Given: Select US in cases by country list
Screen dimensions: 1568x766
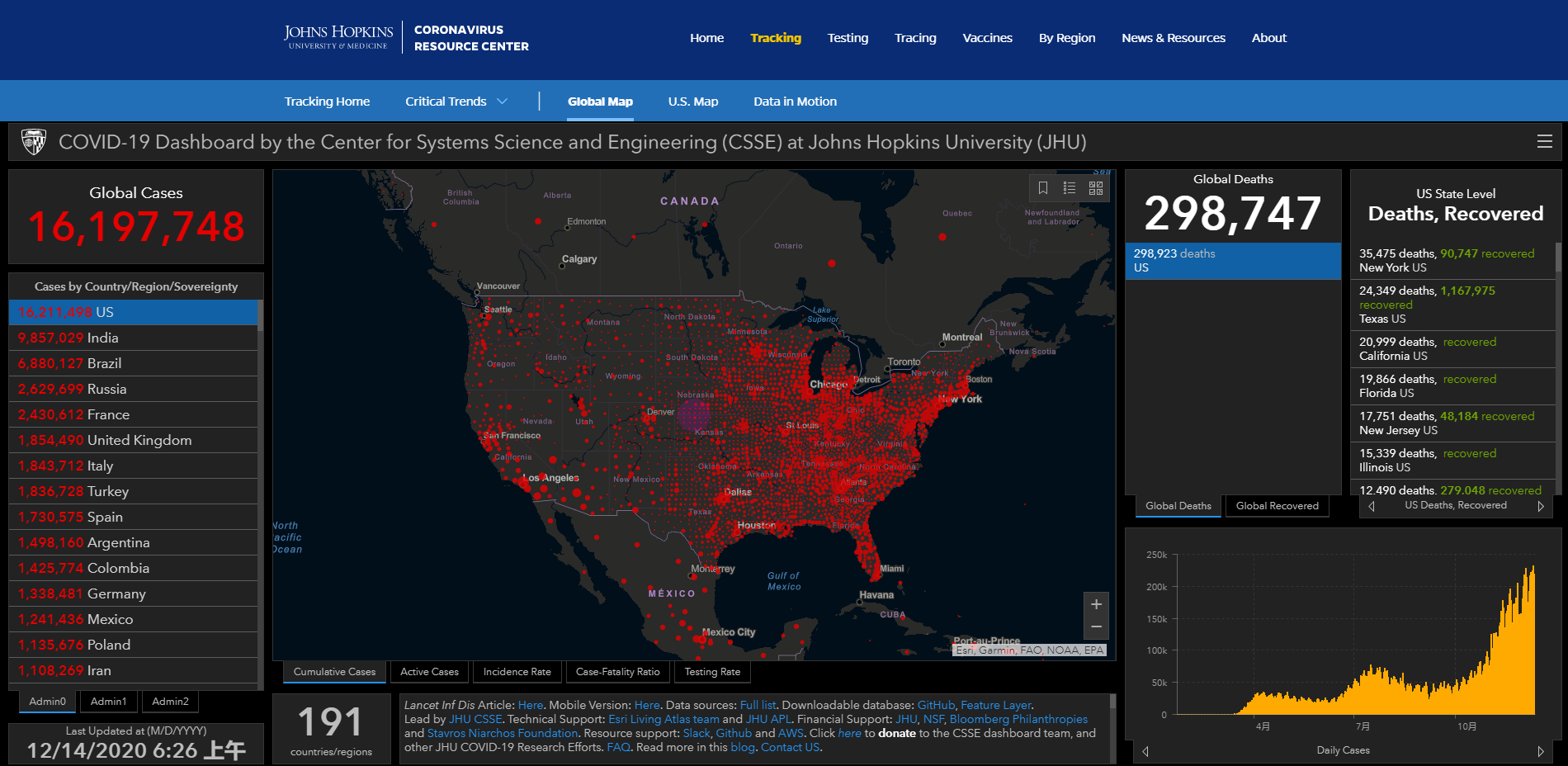Looking at the screenshot, I should (x=133, y=312).
